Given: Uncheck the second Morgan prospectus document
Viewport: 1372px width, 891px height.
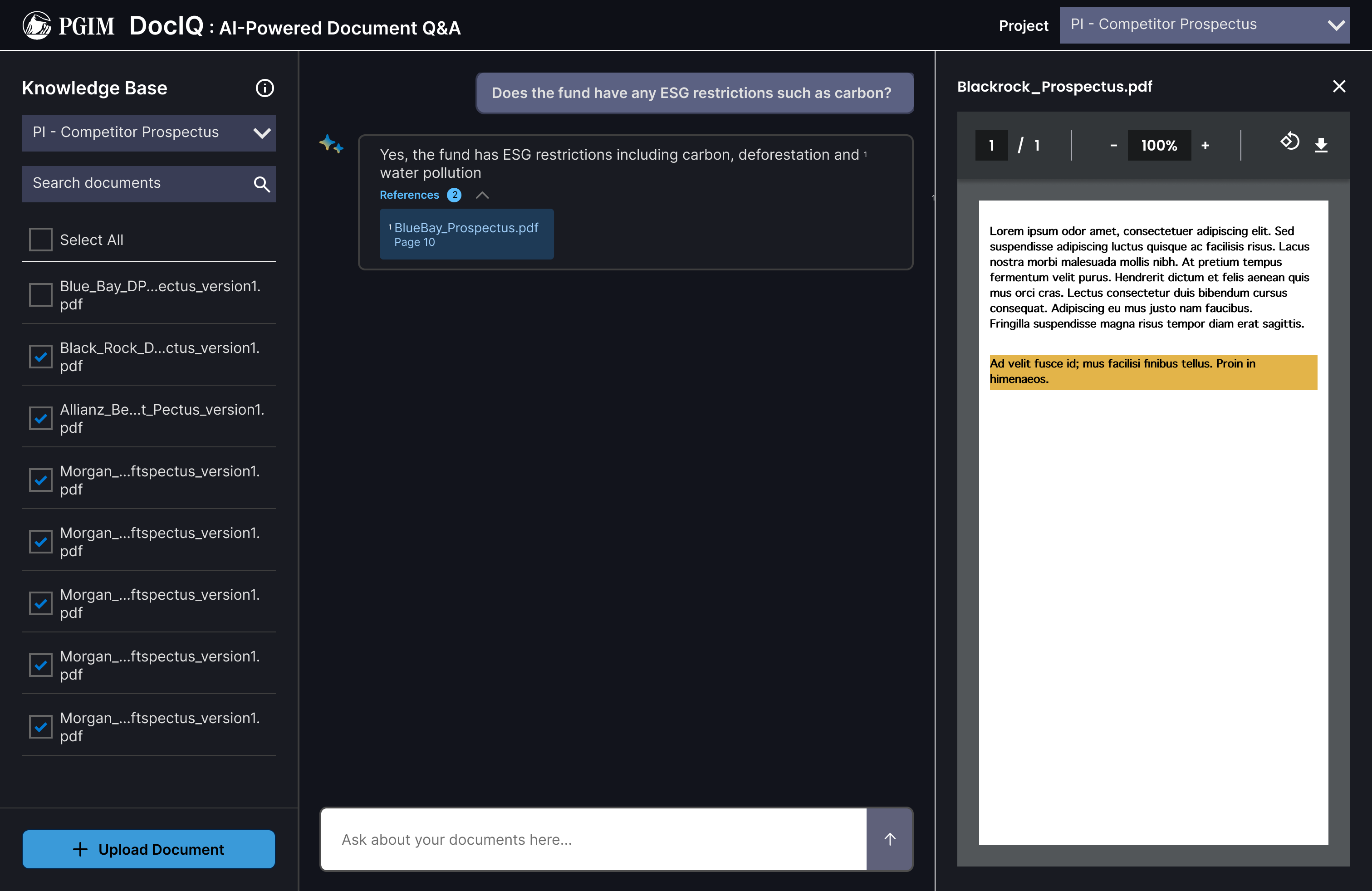Looking at the screenshot, I should tap(41, 542).
